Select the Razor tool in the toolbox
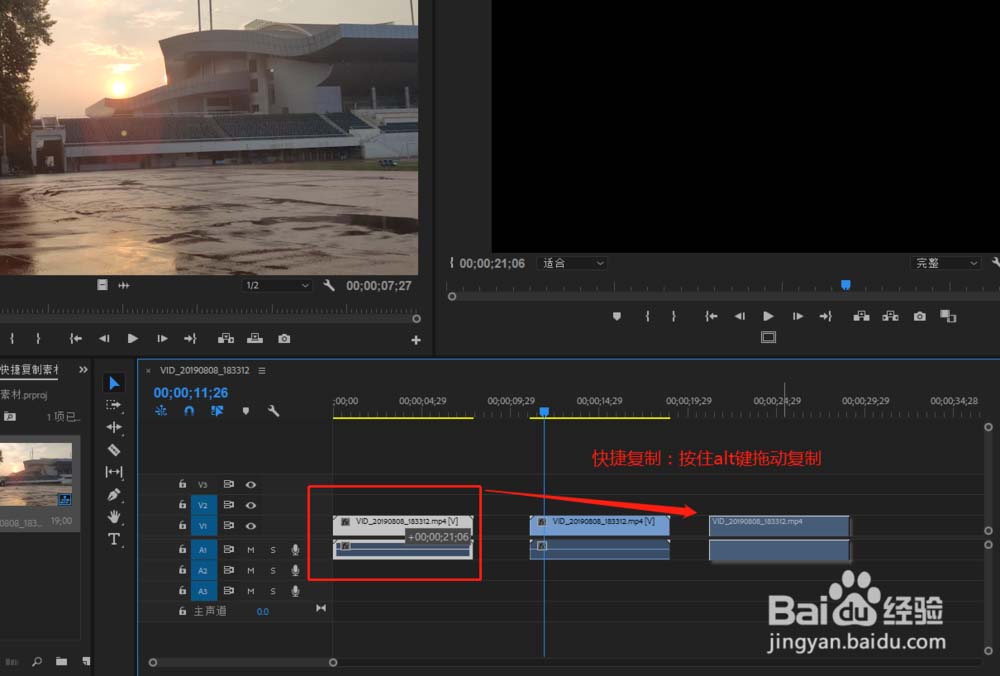The image size is (1000, 676). [114, 450]
